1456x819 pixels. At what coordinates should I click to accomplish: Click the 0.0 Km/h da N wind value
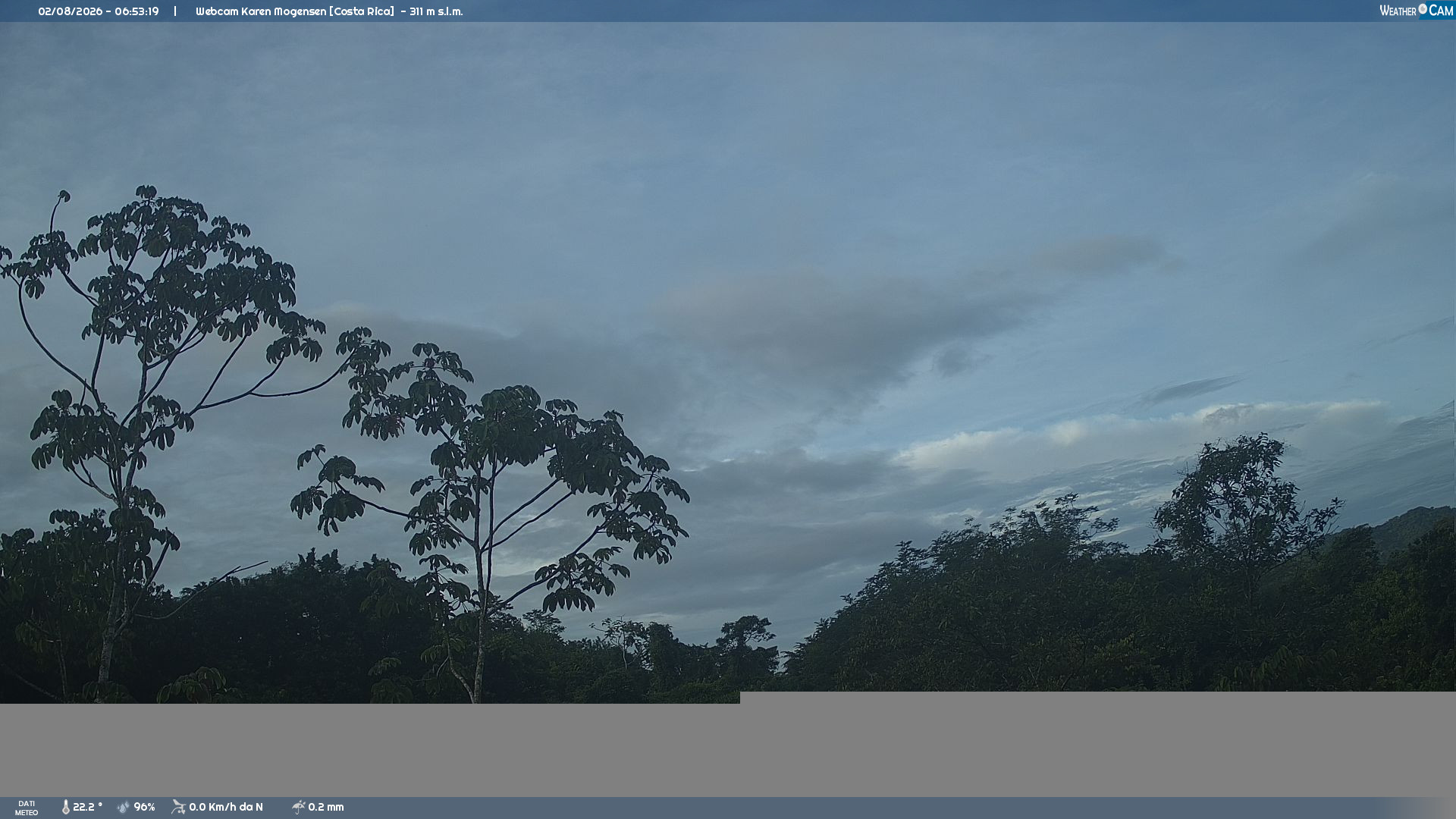(x=226, y=808)
